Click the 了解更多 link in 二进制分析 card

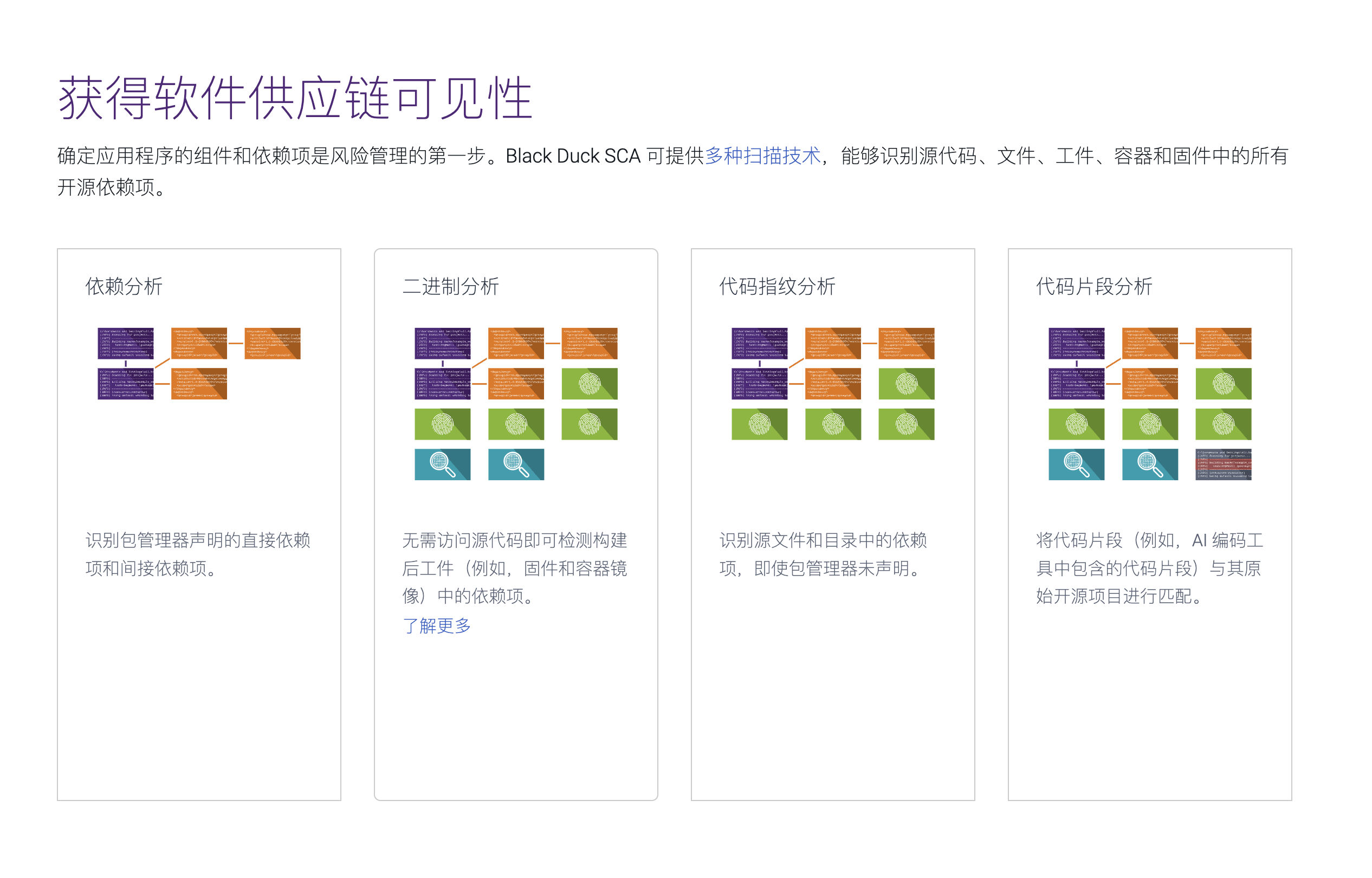tap(437, 625)
